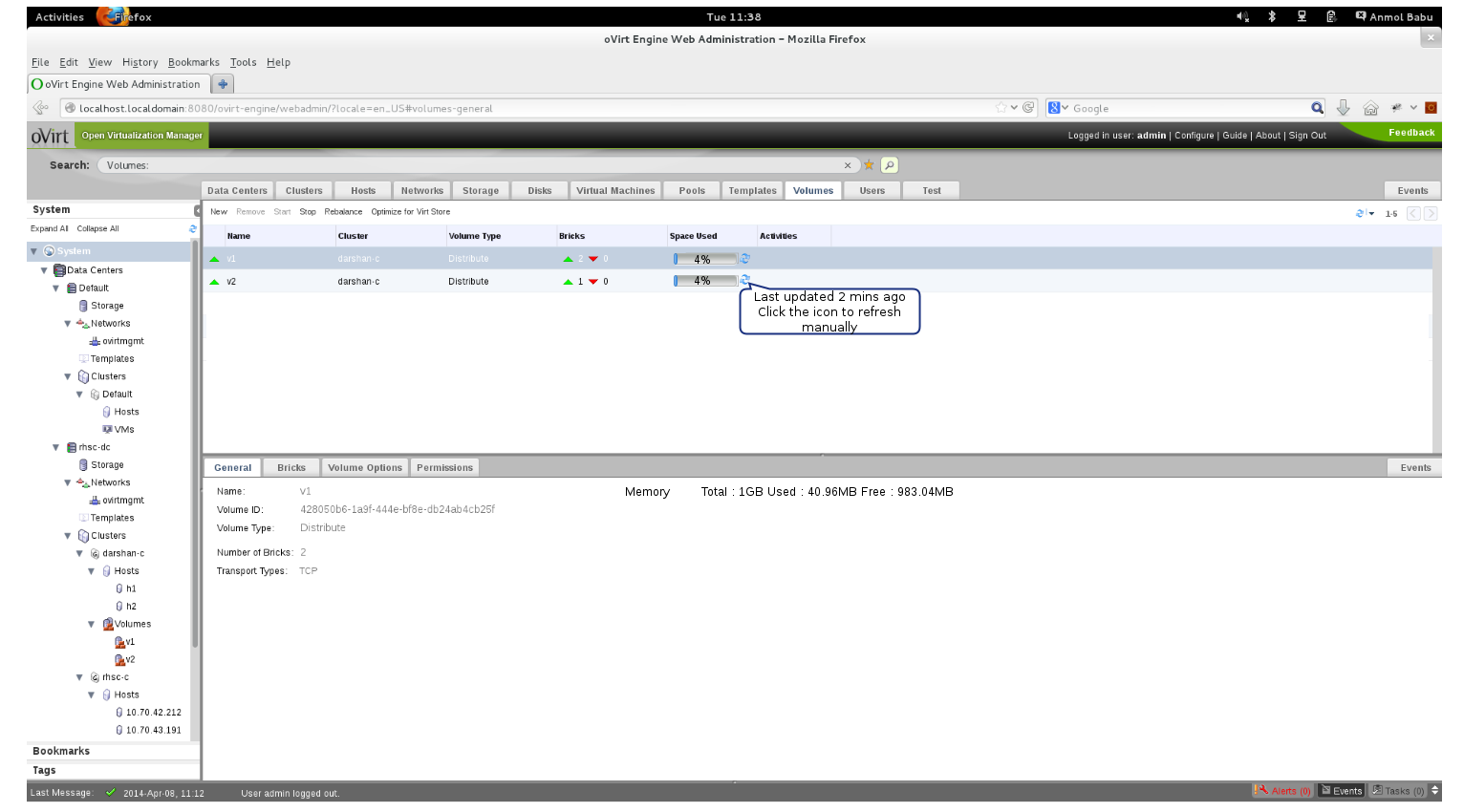
Task: Click the Rebalance action button
Action: (x=343, y=212)
